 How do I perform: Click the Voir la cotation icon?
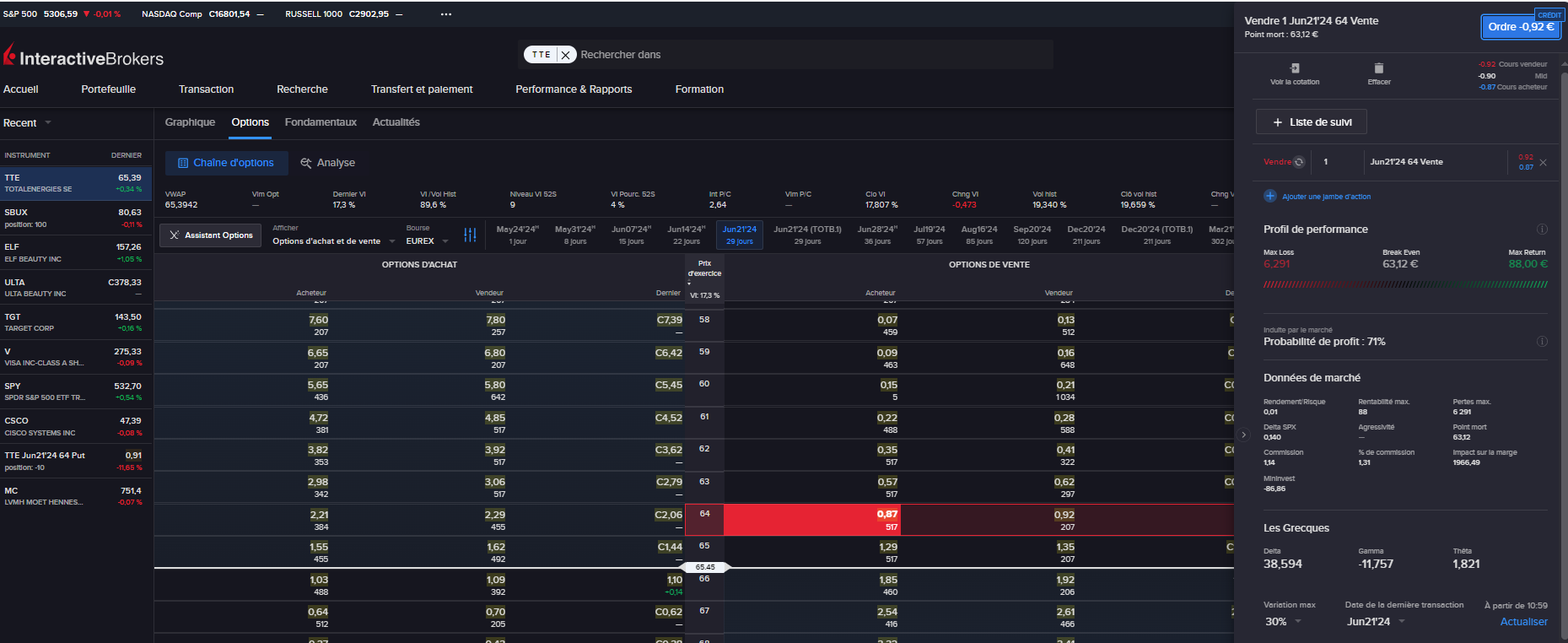[x=1295, y=69]
